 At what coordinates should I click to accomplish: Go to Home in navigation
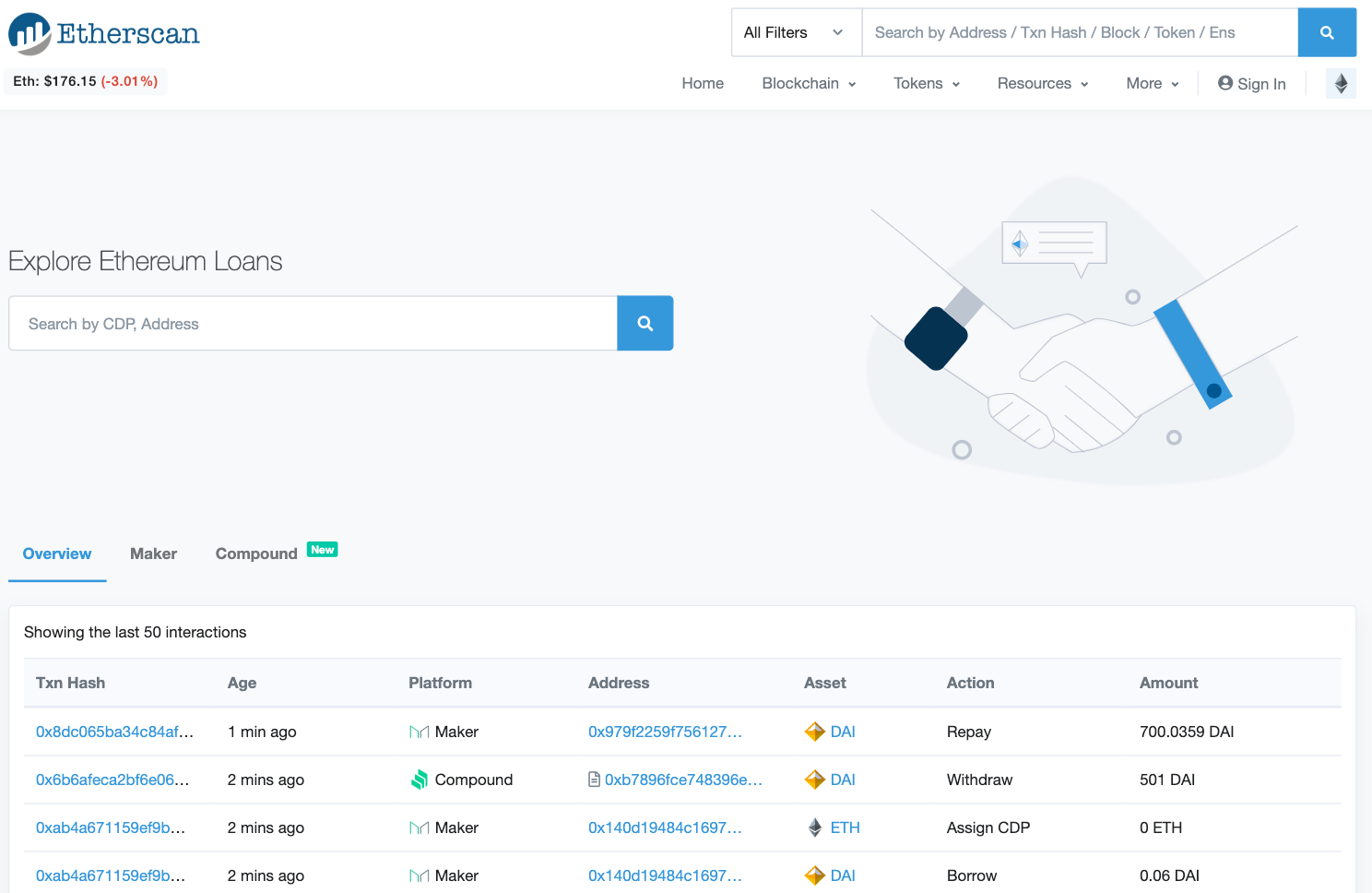pyautogui.click(x=703, y=83)
